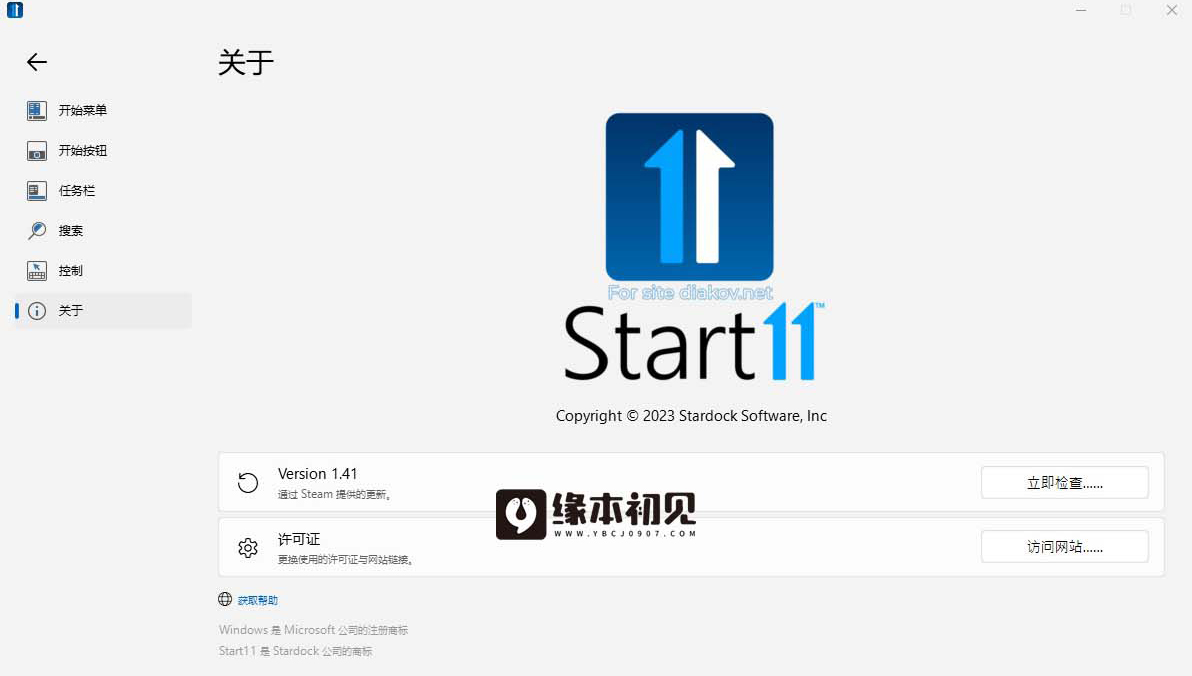Click the version refresh circular arrow icon
The width and height of the screenshot is (1192, 676).
[248, 483]
